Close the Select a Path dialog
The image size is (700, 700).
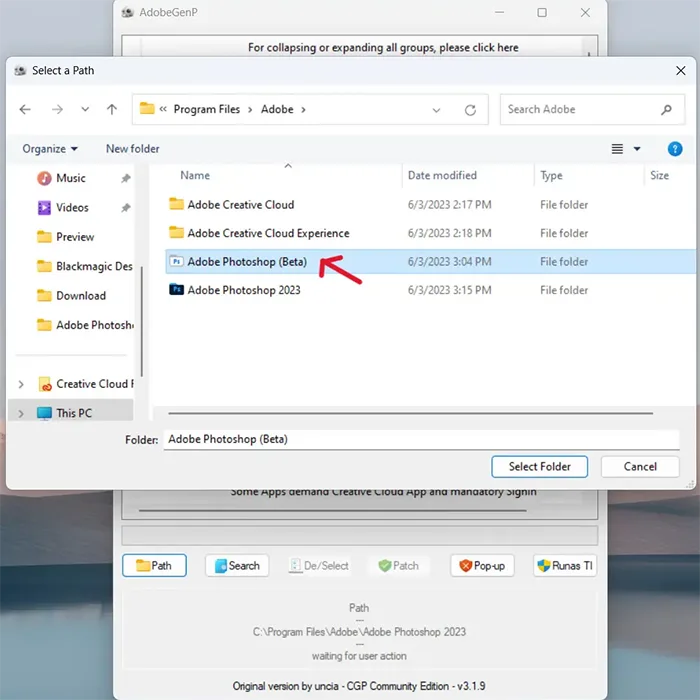pyautogui.click(x=680, y=71)
